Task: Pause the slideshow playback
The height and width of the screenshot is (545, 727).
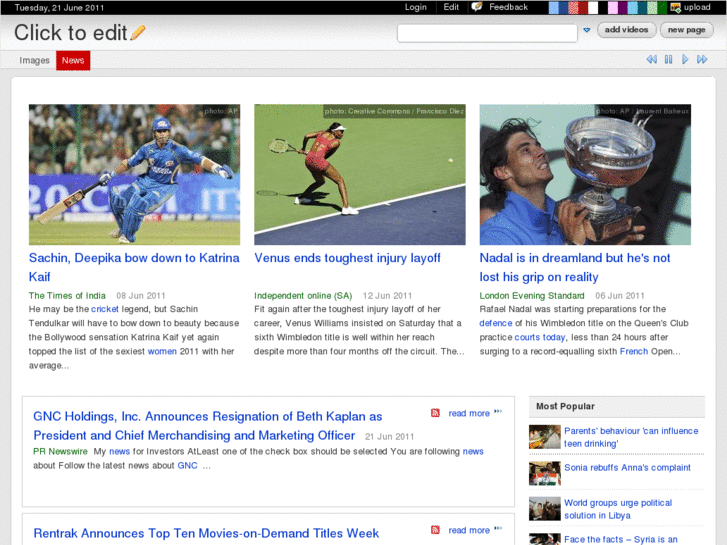Action: point(668,59)
